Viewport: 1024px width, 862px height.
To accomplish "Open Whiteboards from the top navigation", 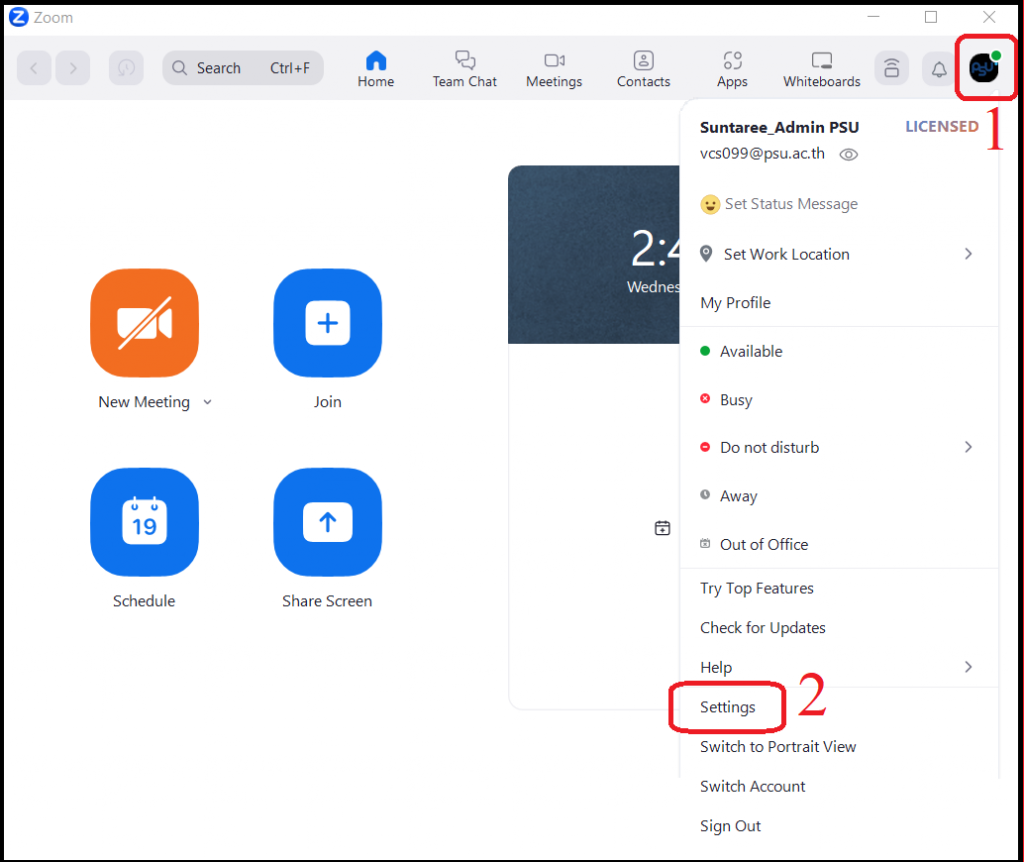I will [821, 68].
